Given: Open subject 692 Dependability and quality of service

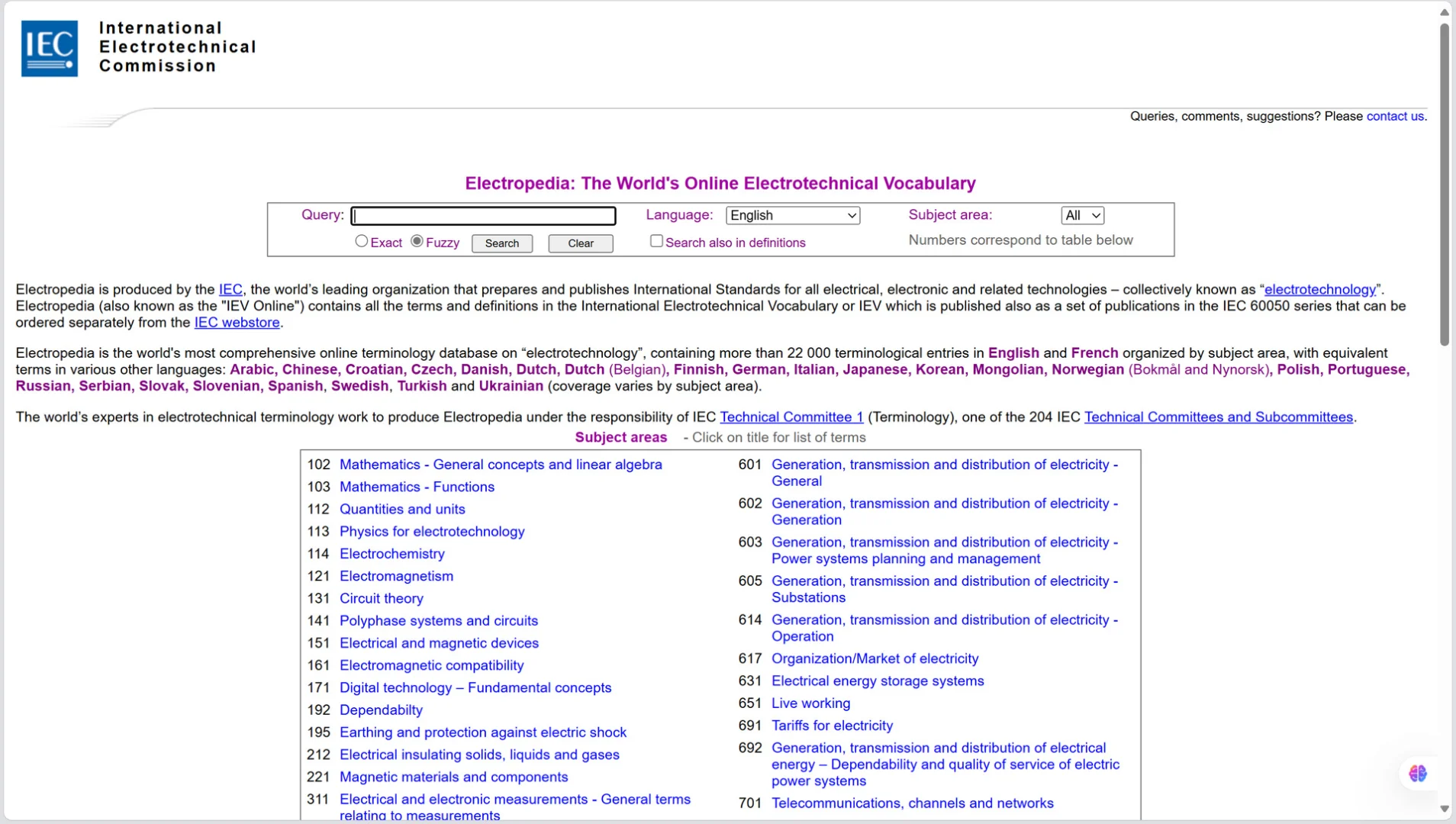Looking at the screenshot, I should tap(945, 764).
